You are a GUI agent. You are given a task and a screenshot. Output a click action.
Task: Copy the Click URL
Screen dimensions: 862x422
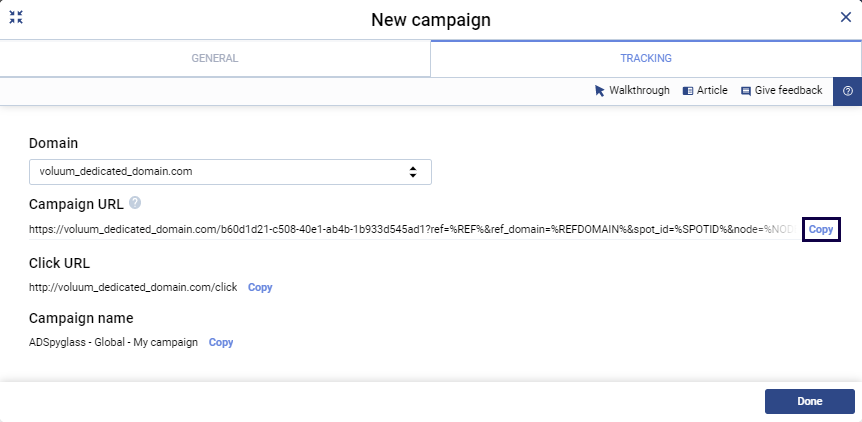(x=260, y=287)
